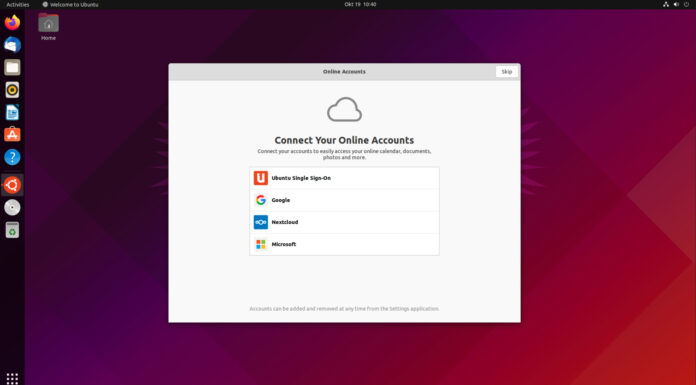Click the Online Accounts title bar
Viewport: 696px width, 385px height.
344,71
